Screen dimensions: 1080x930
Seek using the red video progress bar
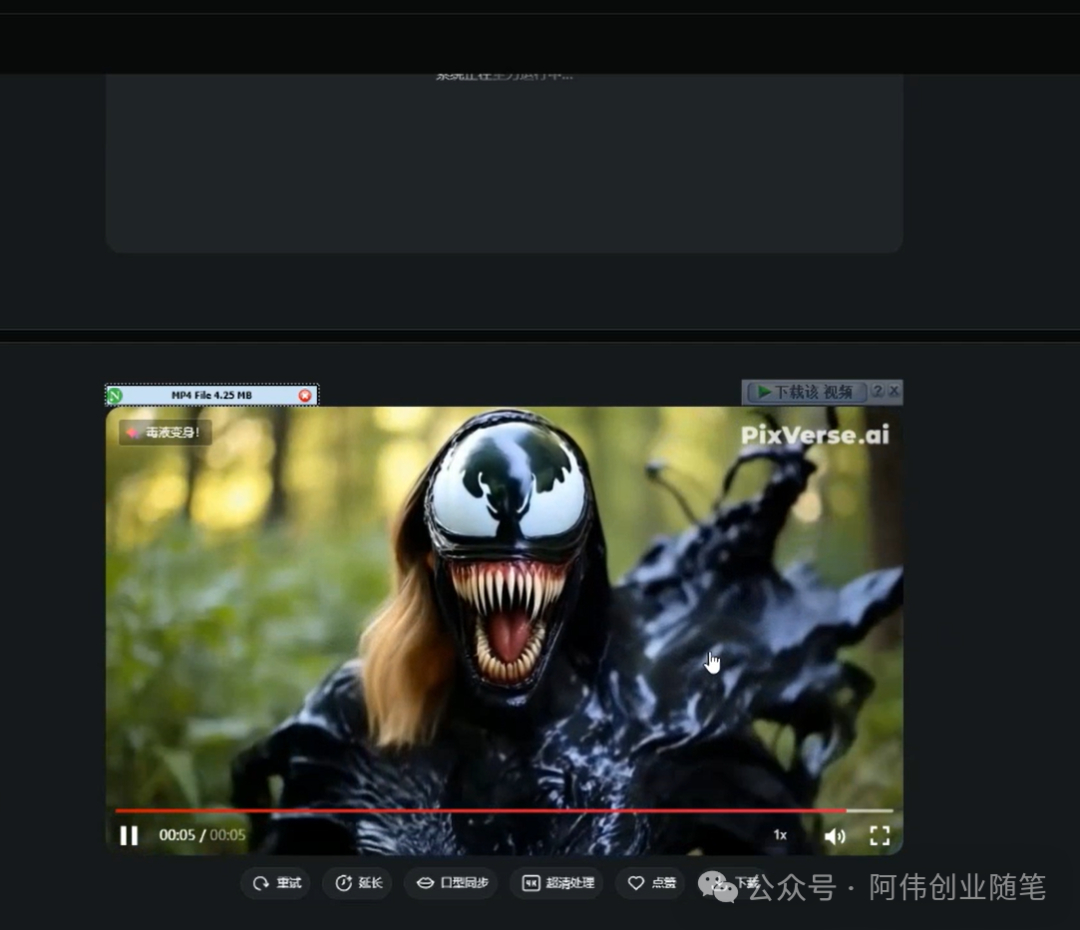tap(504, 811)
